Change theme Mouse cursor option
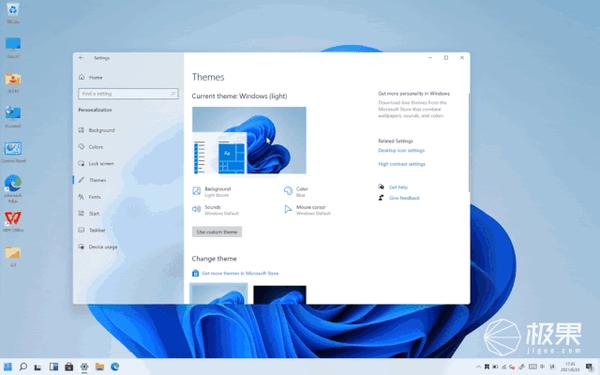This screenshot has height=375, width=600. click(307, 210)
